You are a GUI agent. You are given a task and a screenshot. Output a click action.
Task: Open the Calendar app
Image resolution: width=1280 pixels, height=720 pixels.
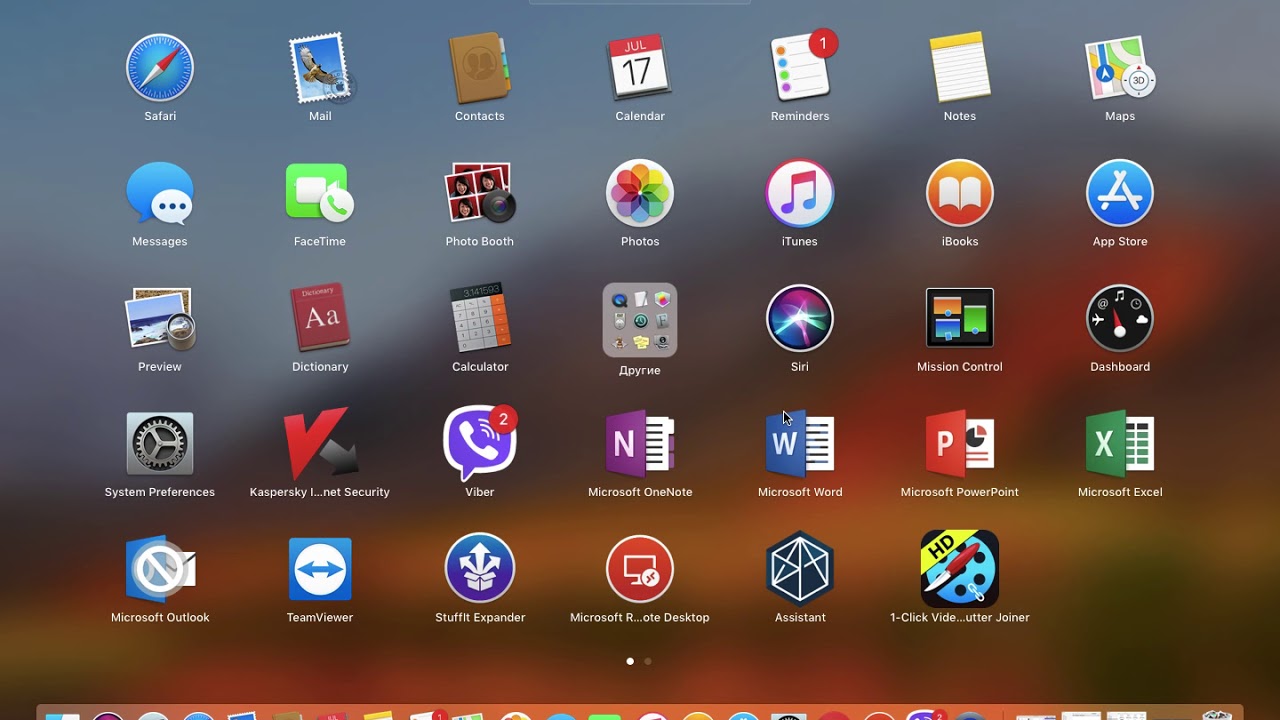point(640,69)
